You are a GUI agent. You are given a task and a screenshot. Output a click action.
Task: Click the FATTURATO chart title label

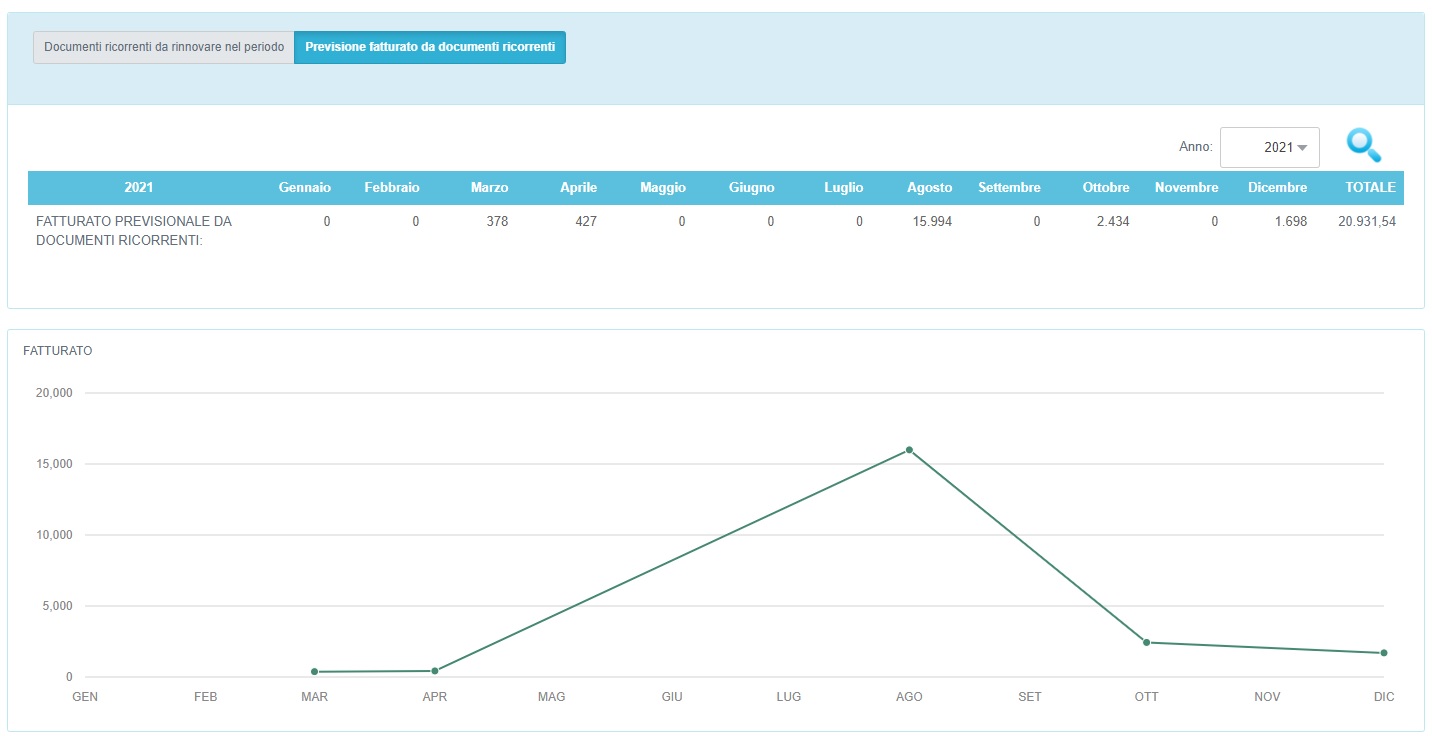[x=58, y=351]
